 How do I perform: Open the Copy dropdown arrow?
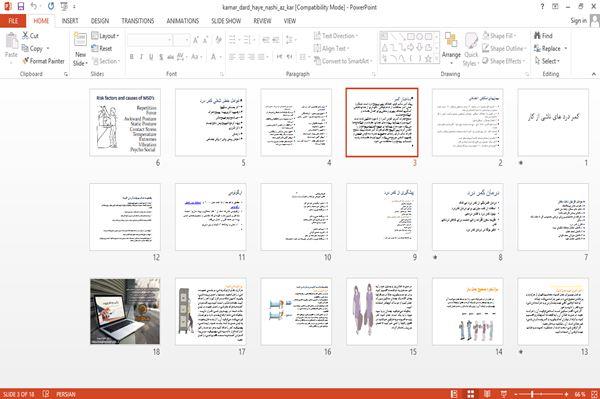pyautogui.click(x=48, y=49)
